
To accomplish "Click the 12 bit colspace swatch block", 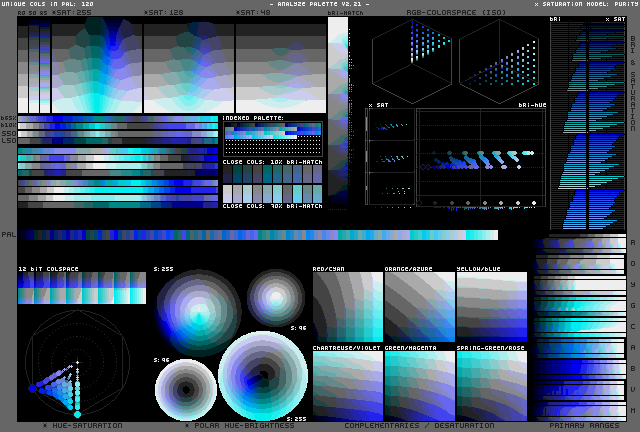I will (82, 288).
